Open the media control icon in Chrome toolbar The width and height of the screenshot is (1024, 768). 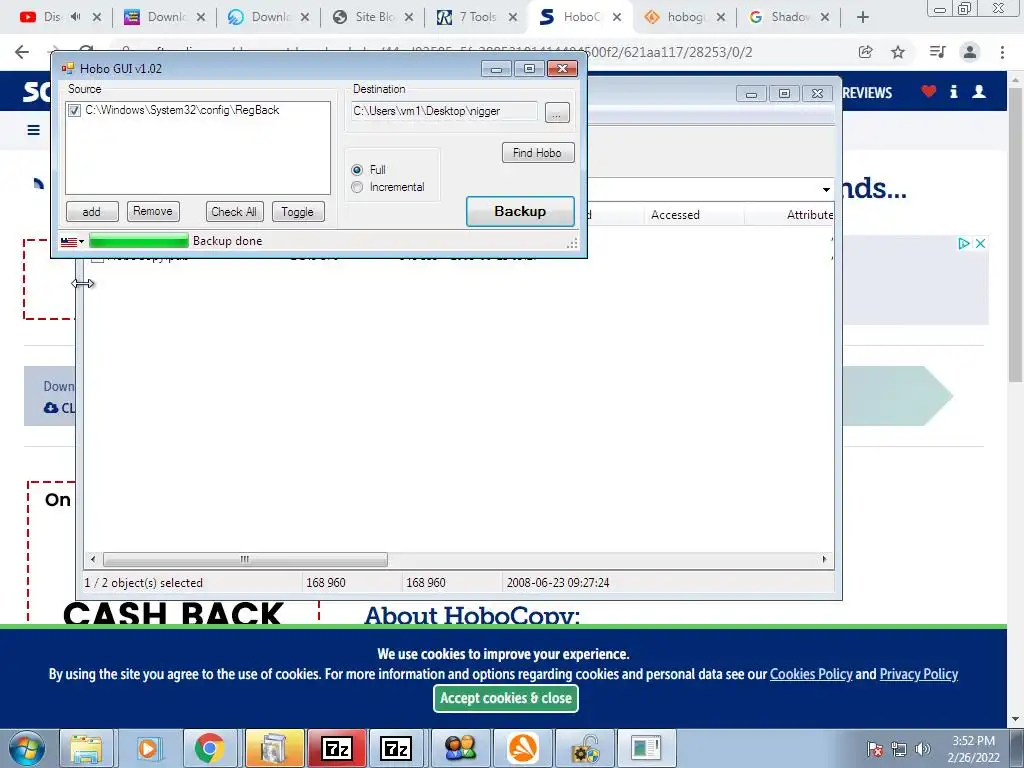938,52
